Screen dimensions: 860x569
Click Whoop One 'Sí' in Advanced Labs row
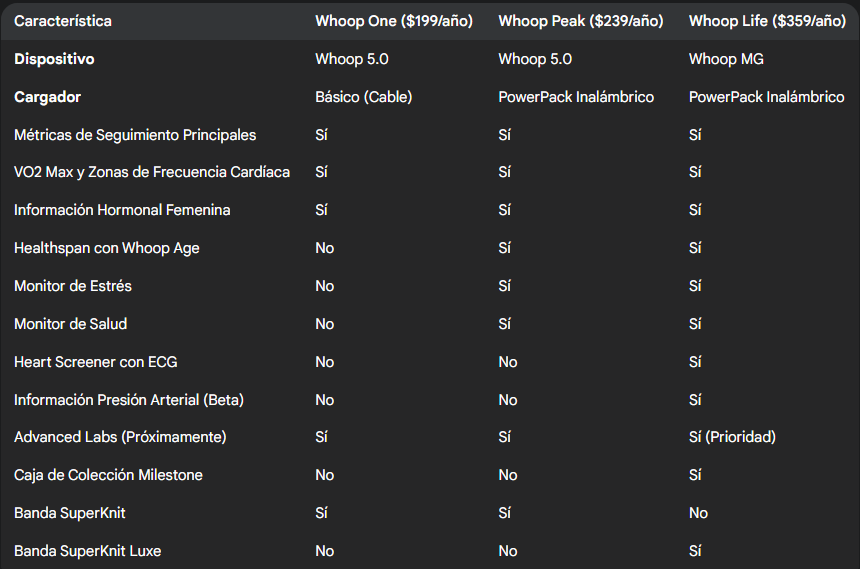[321, 437]
